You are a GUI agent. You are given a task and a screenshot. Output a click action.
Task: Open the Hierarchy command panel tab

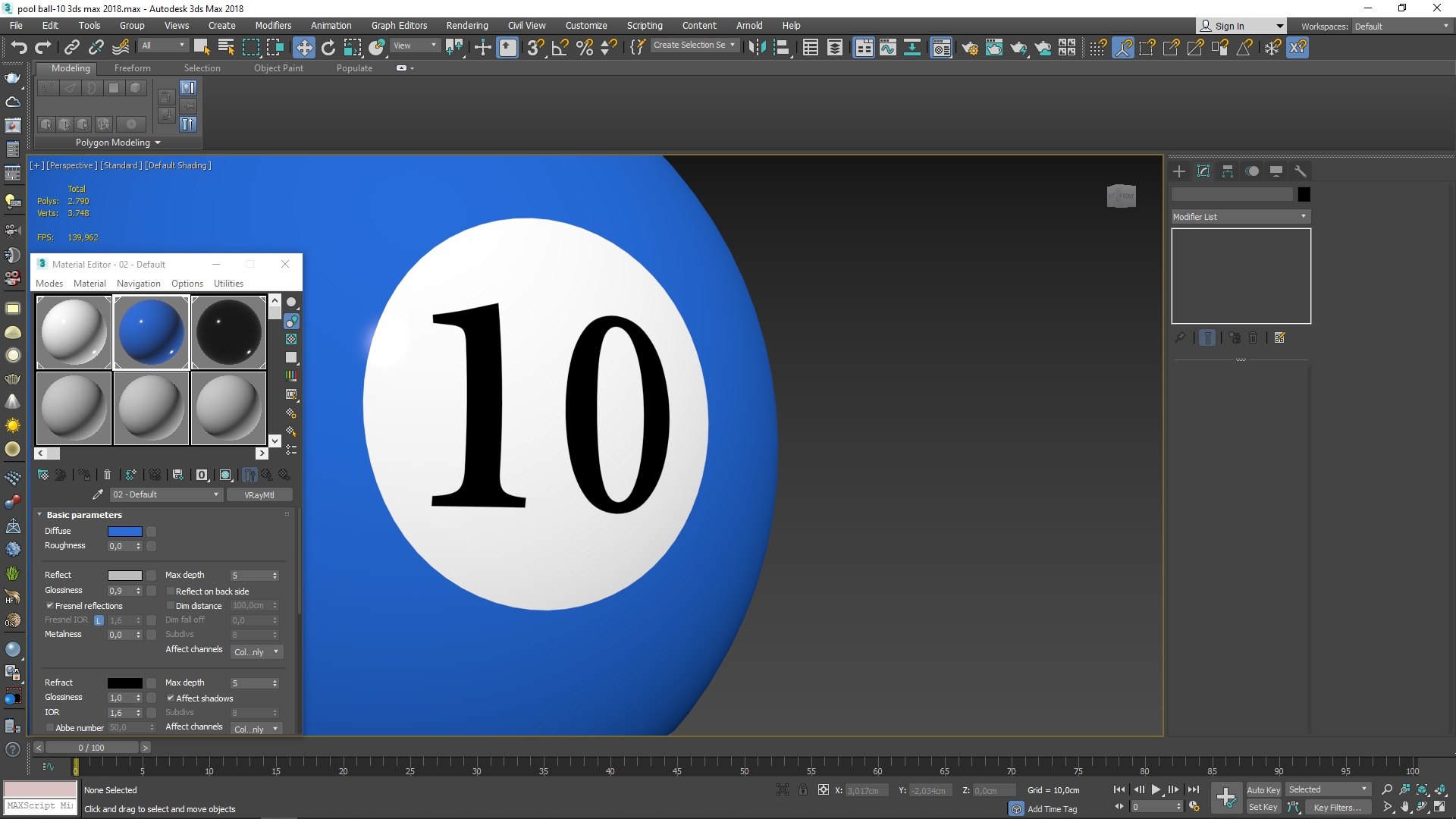1228,171
